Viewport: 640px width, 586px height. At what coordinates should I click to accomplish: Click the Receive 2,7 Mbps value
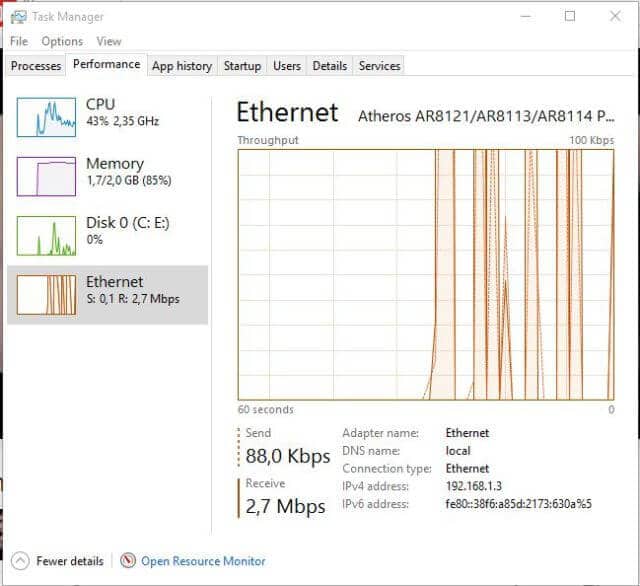285,506
